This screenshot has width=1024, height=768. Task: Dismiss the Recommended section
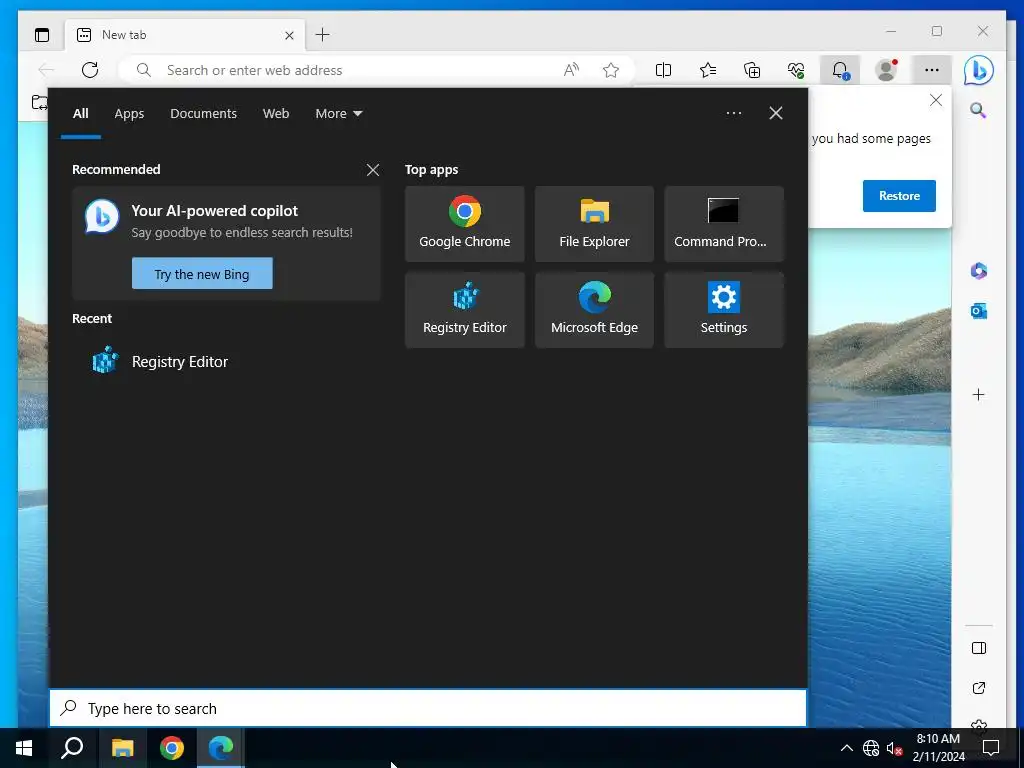pos(373,170)
